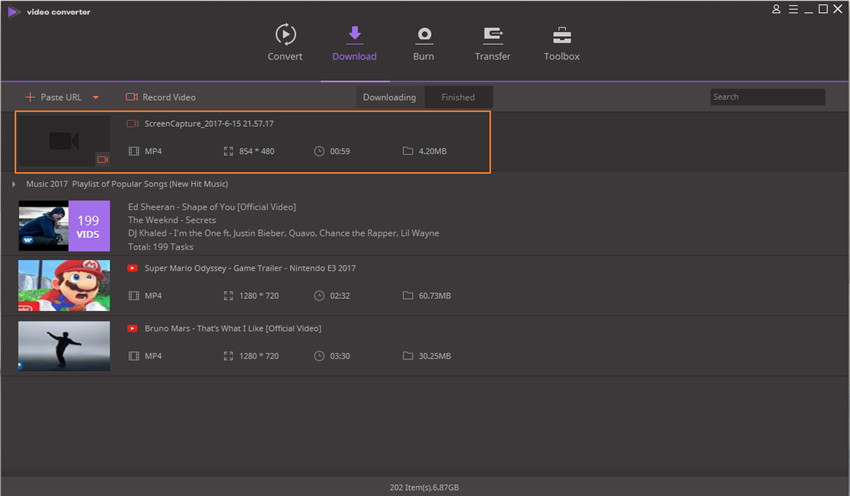Viewport: 850px width, 496px height.
Task: Click the Record Video button
Action: click(x=161, y=97)
